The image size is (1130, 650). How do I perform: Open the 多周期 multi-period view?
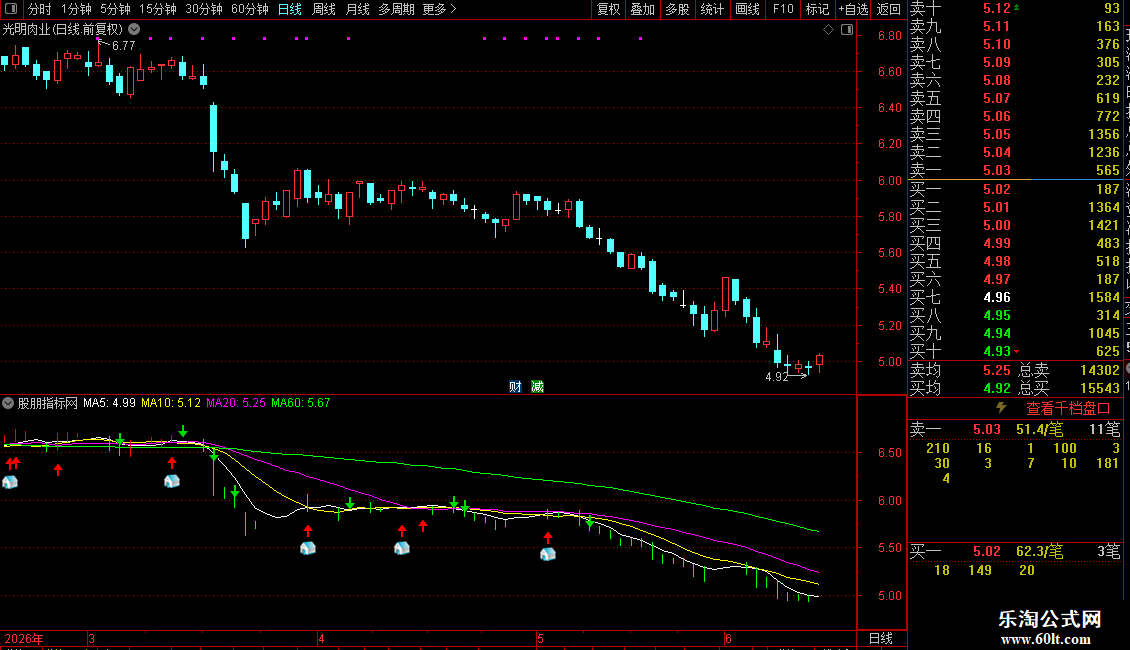coord(396,9)
